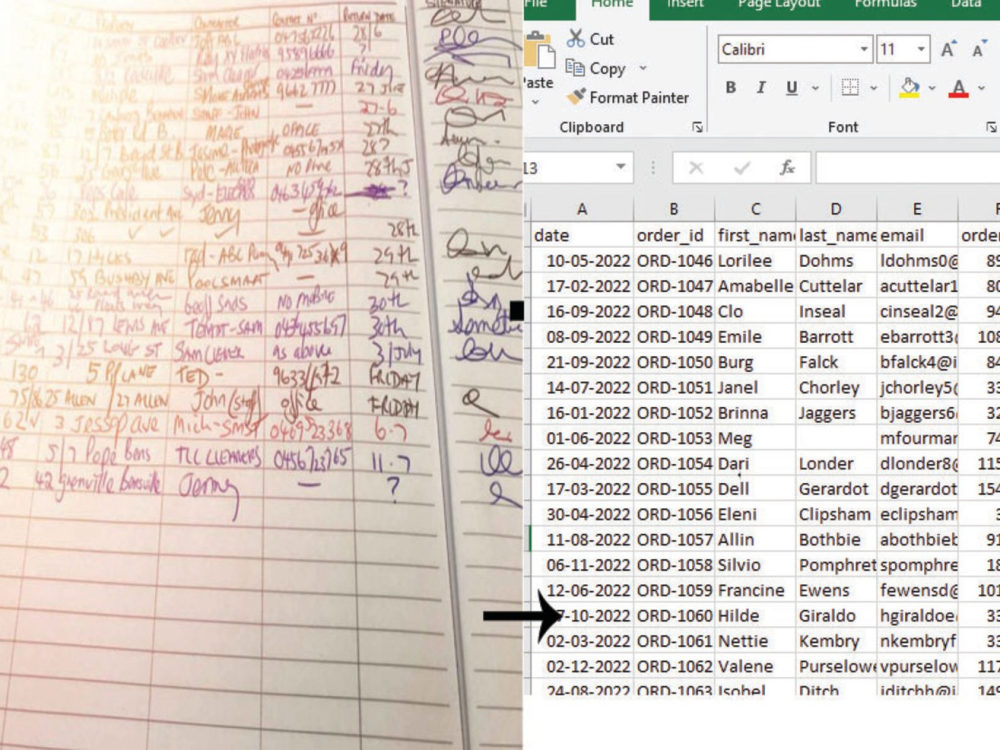Select column D header
1000x750 pixels.
pos(835,209)
